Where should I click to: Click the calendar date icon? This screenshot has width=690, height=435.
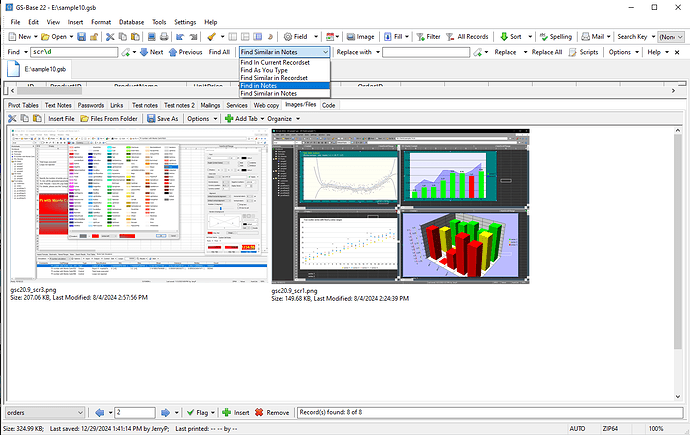pos(330,37)
